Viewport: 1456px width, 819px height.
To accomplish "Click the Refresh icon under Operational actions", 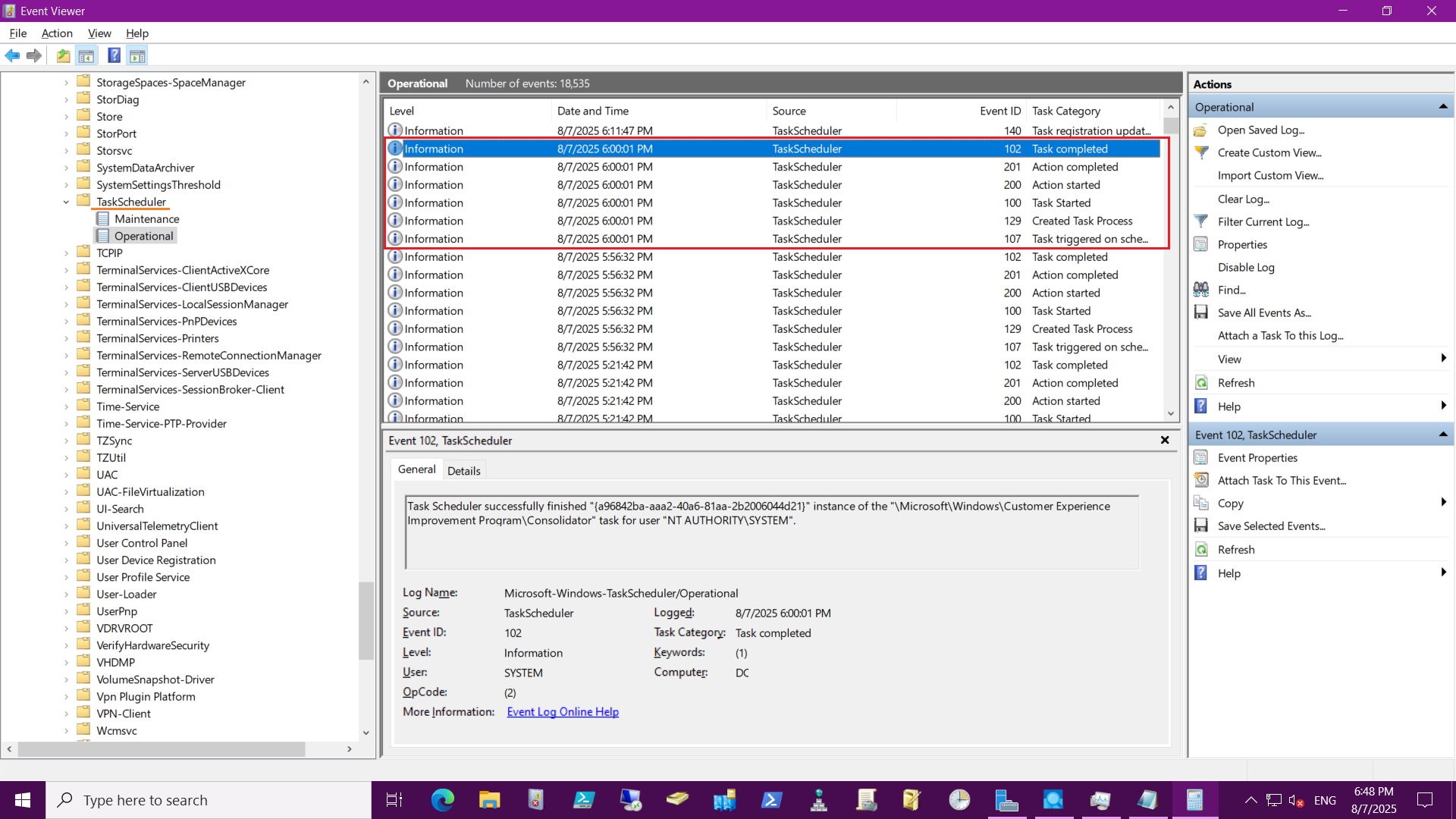I will 1200,383.
